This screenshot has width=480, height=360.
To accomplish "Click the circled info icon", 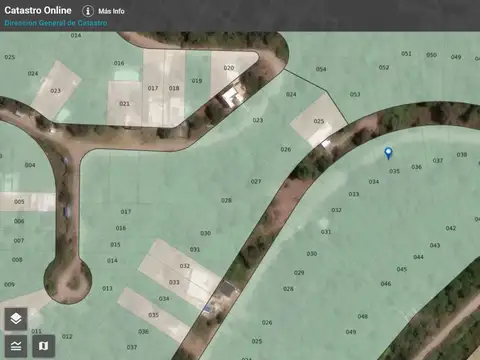I will click(88, 11).
